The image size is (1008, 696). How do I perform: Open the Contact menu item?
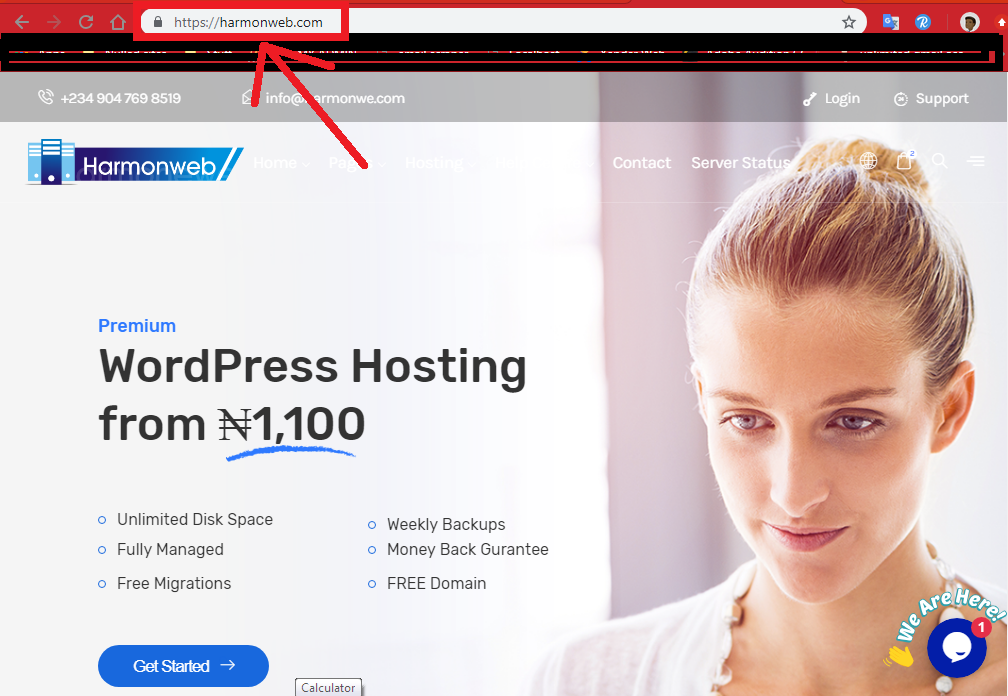pyautogui.click(x=642, y=163)
